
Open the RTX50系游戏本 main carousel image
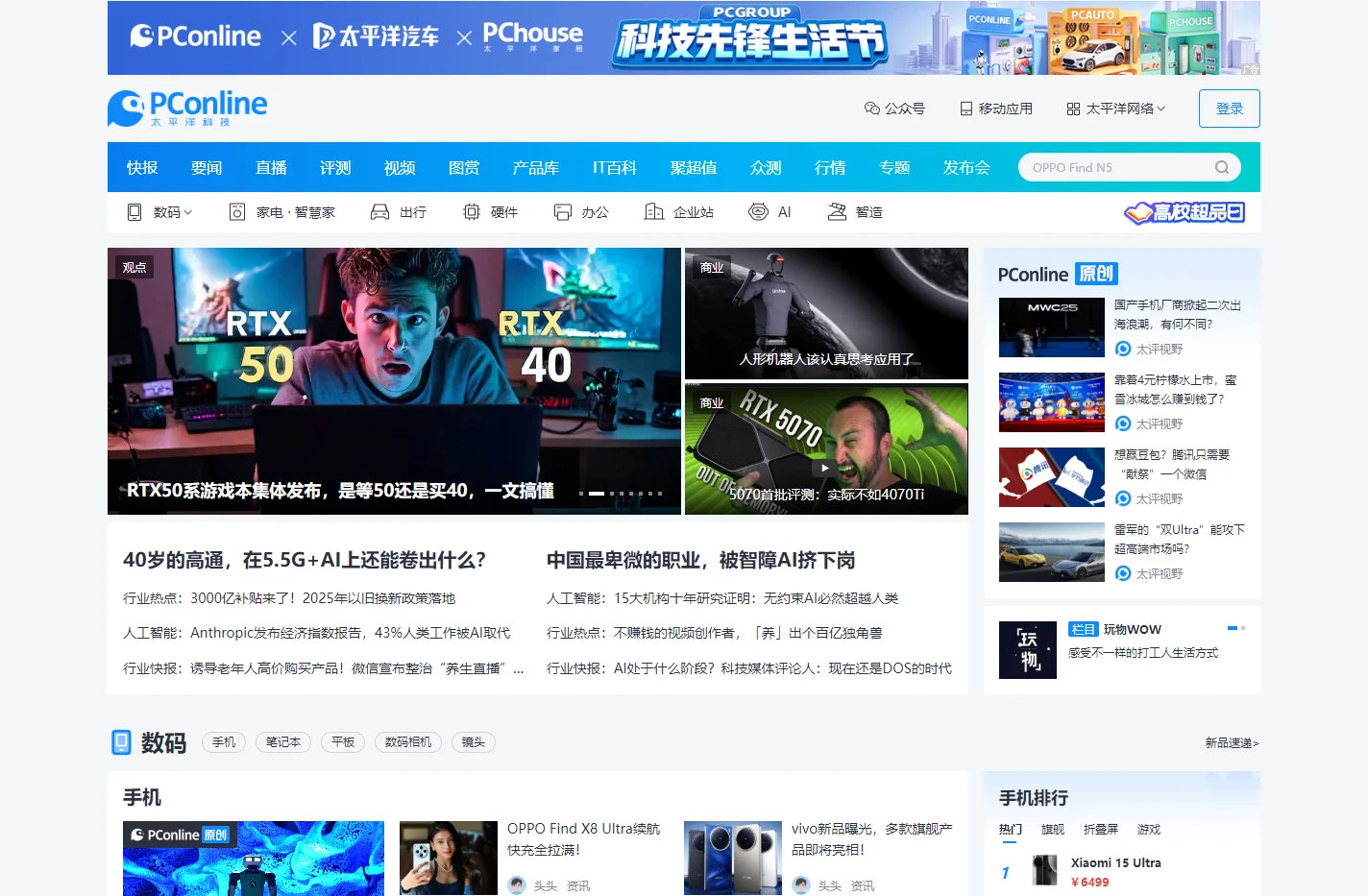click(394, 381)
